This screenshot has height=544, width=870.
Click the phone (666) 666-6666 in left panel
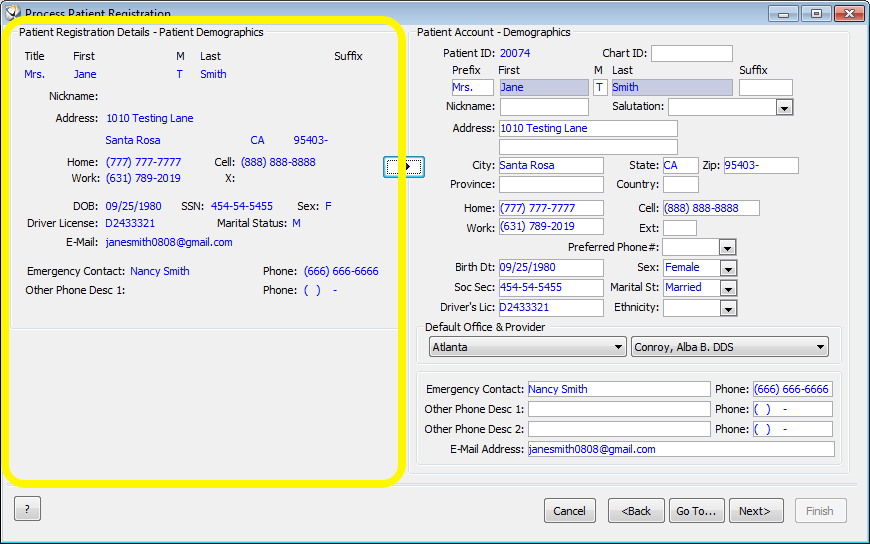point(341,271)
